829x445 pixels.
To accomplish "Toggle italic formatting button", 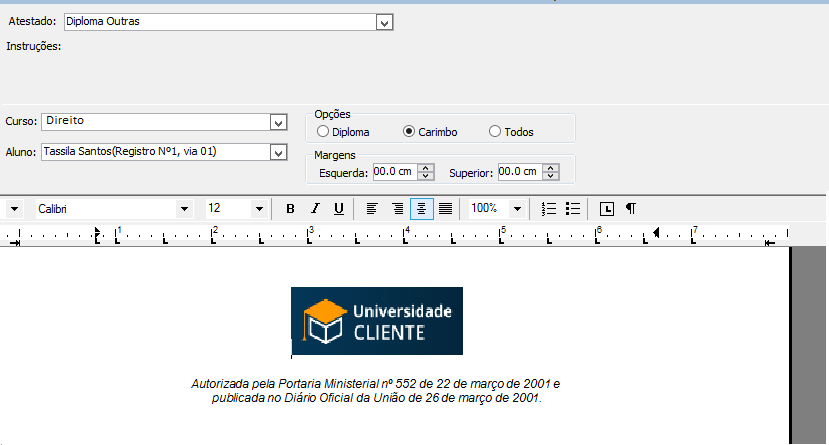I will pos(314,209).
